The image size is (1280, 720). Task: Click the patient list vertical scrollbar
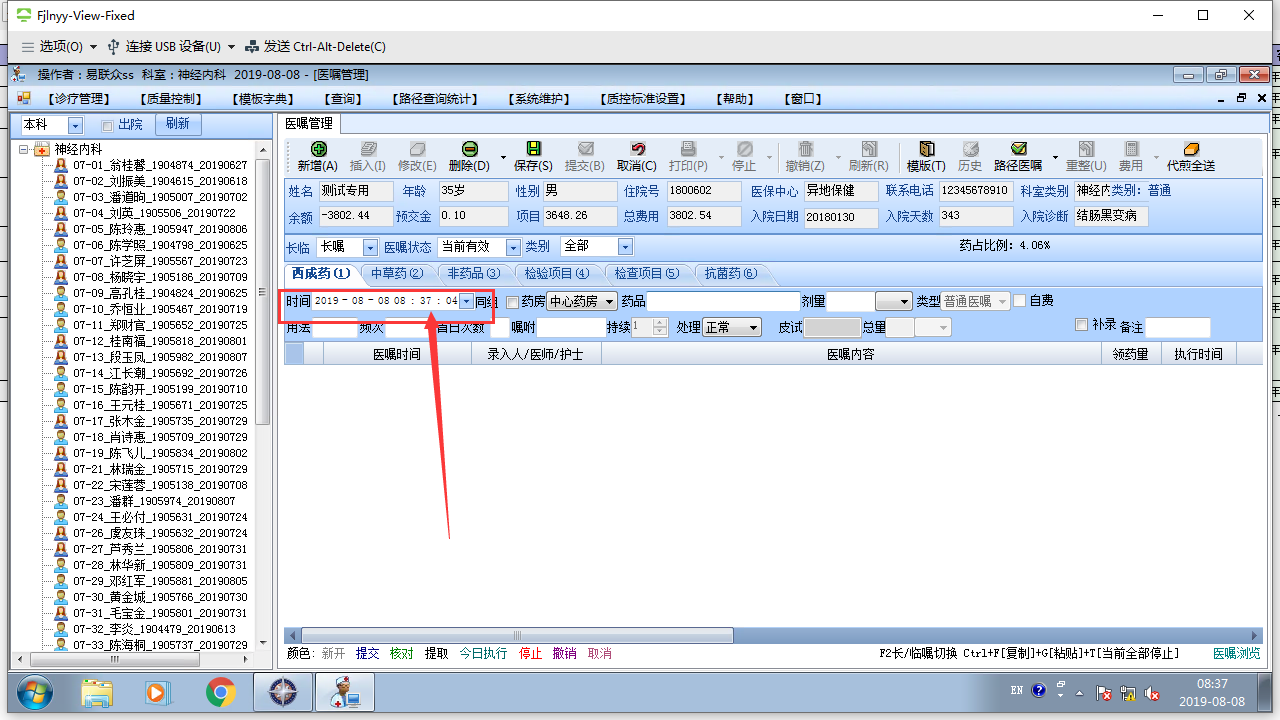[x=263, y=290]
